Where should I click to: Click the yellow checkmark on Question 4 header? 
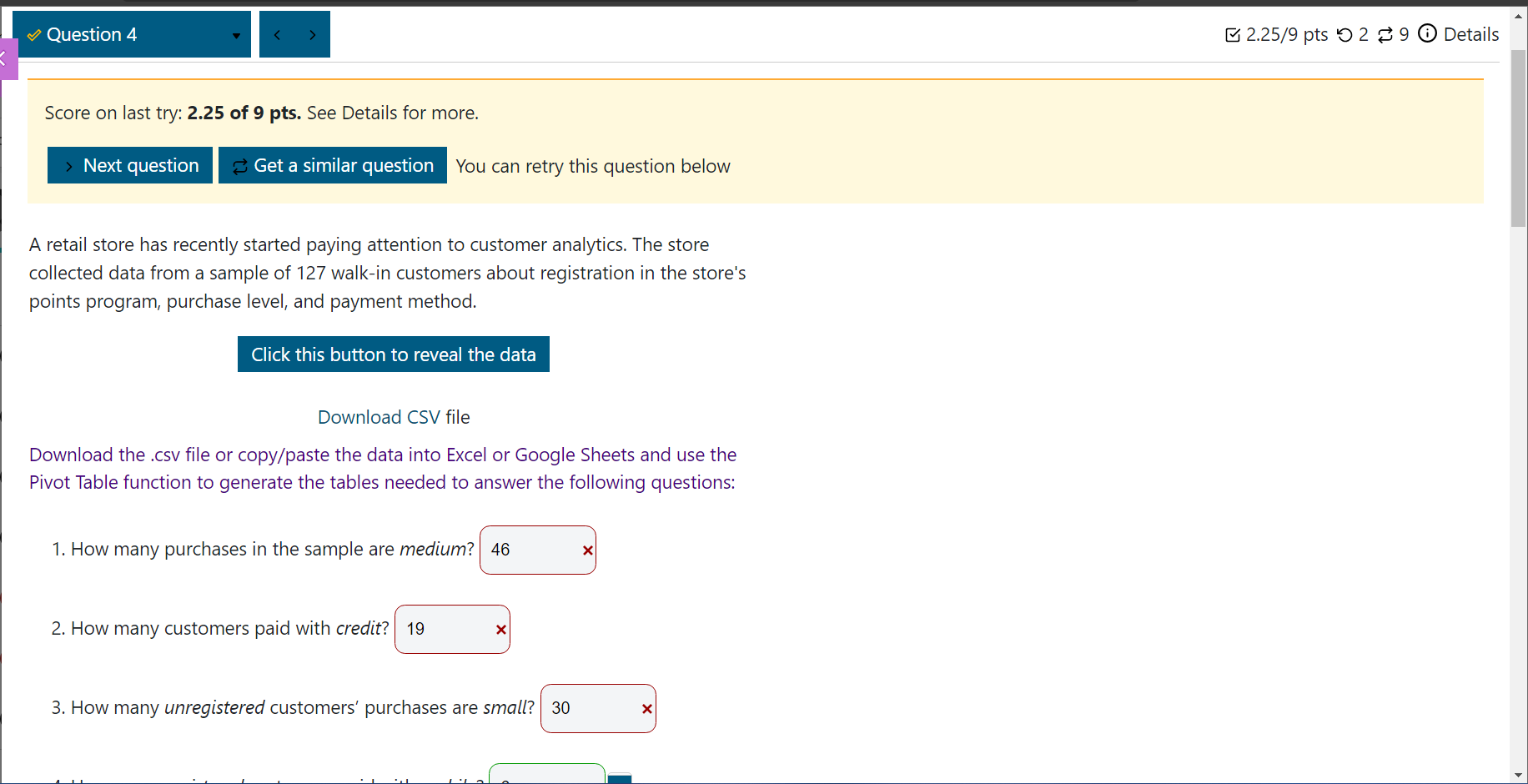pyautogui.click(x=33, y=34)
